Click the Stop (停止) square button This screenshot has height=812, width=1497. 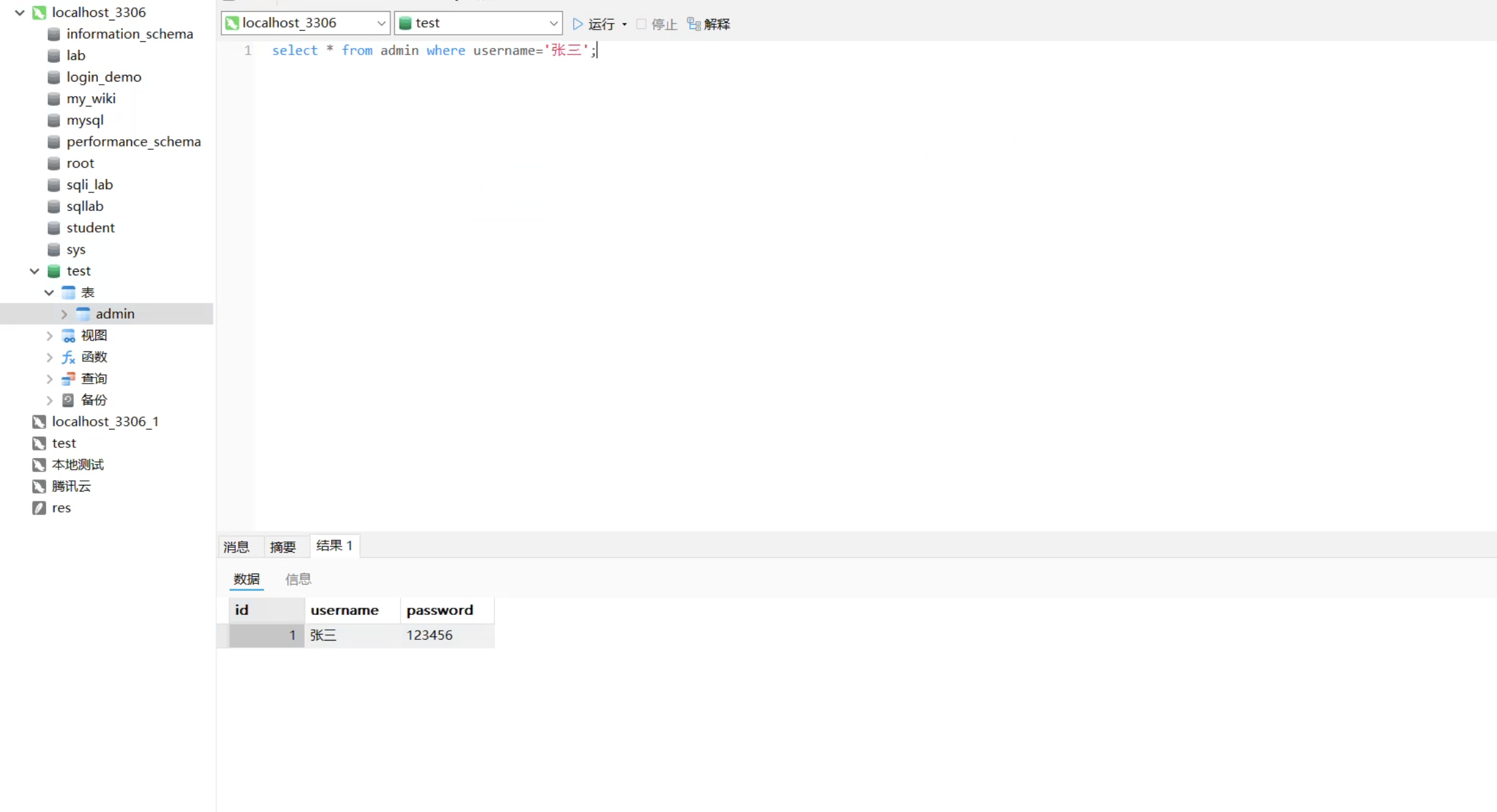(x=641, y=24)
